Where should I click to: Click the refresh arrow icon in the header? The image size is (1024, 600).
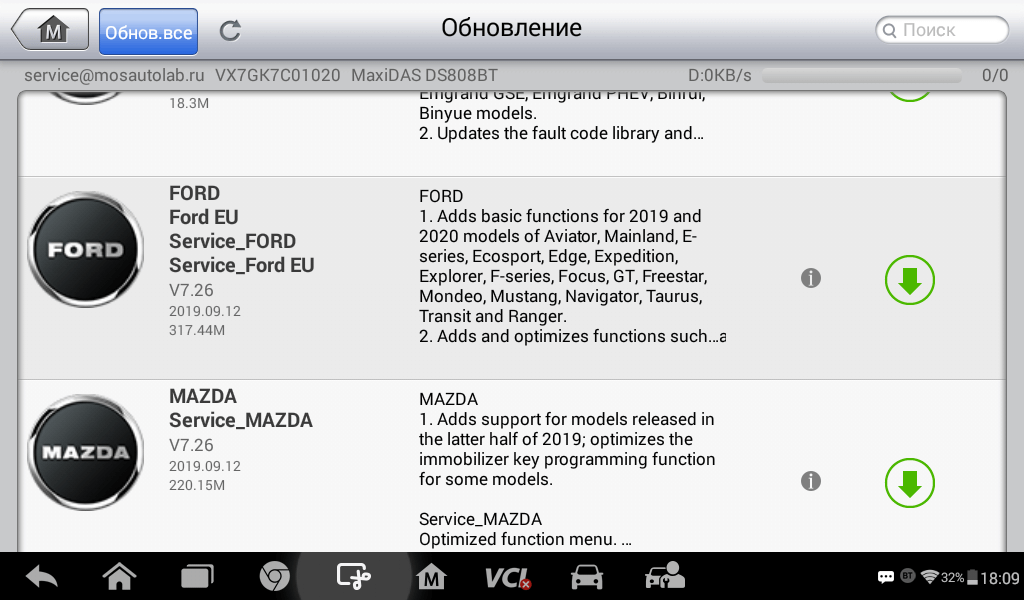230,30
